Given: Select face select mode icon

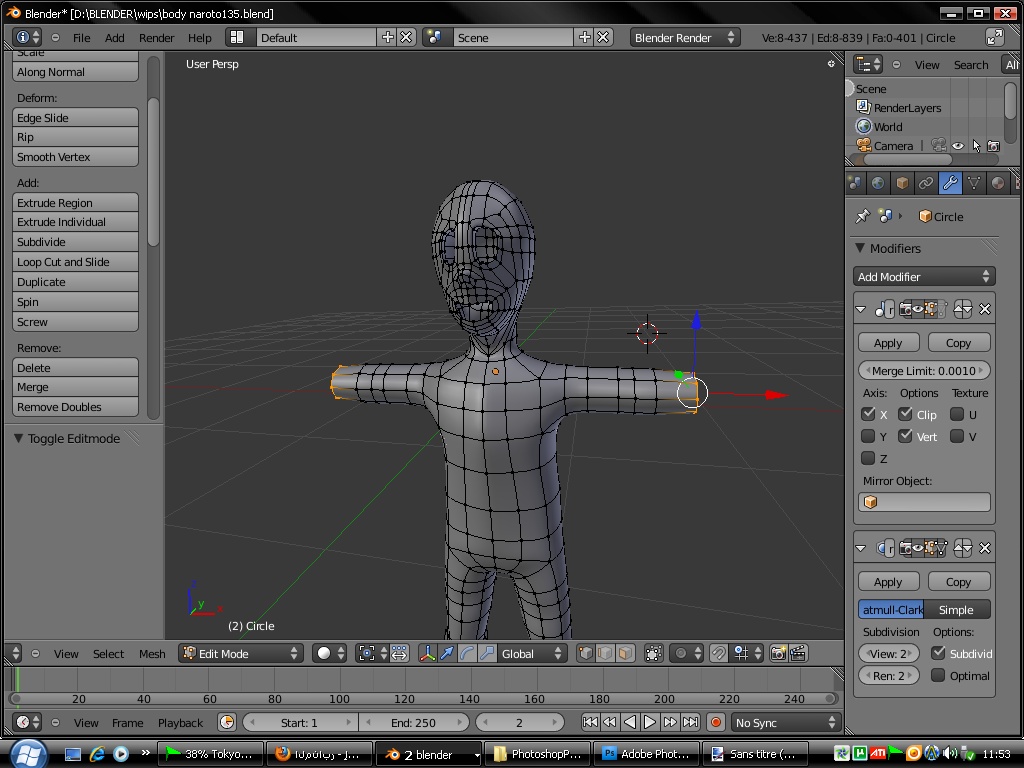Looking at the screenshot, I should pyautogui.click(x=625, y=654).
